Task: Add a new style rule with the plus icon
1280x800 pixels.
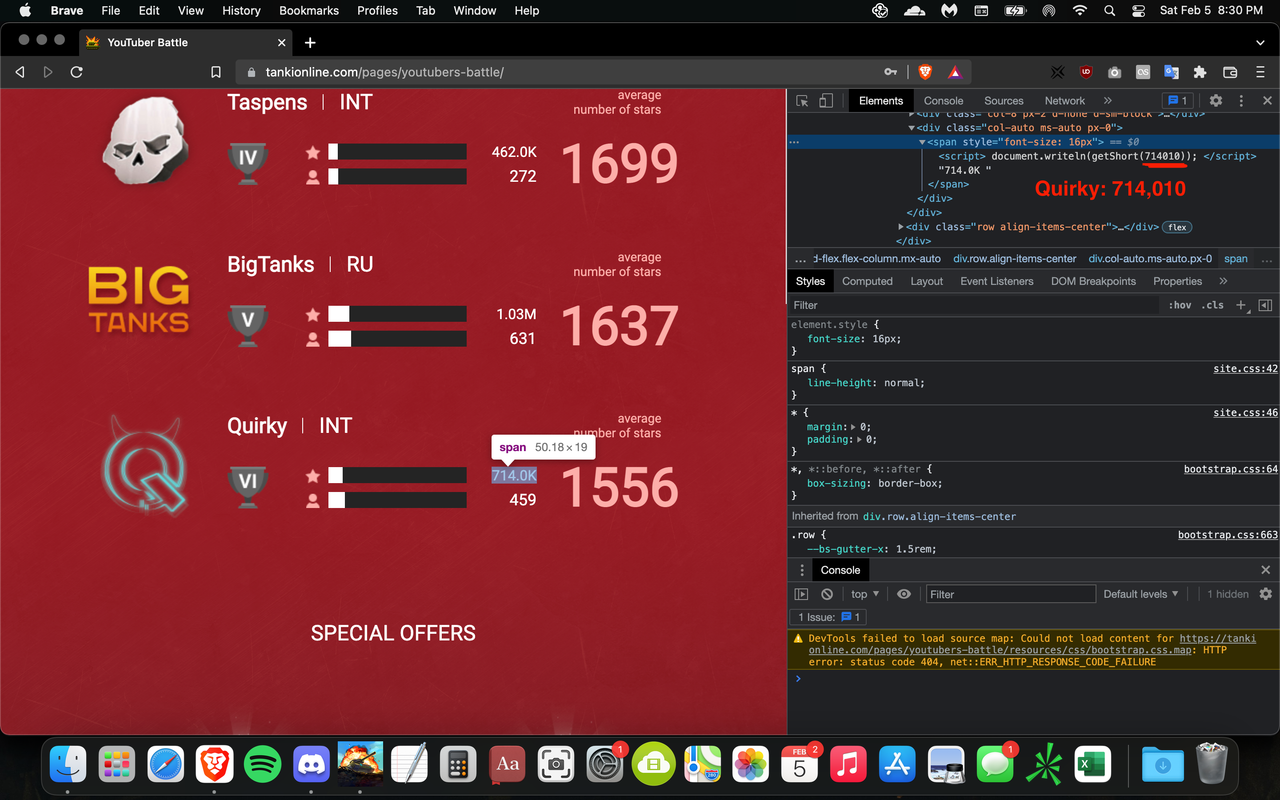Action: 1241,305
